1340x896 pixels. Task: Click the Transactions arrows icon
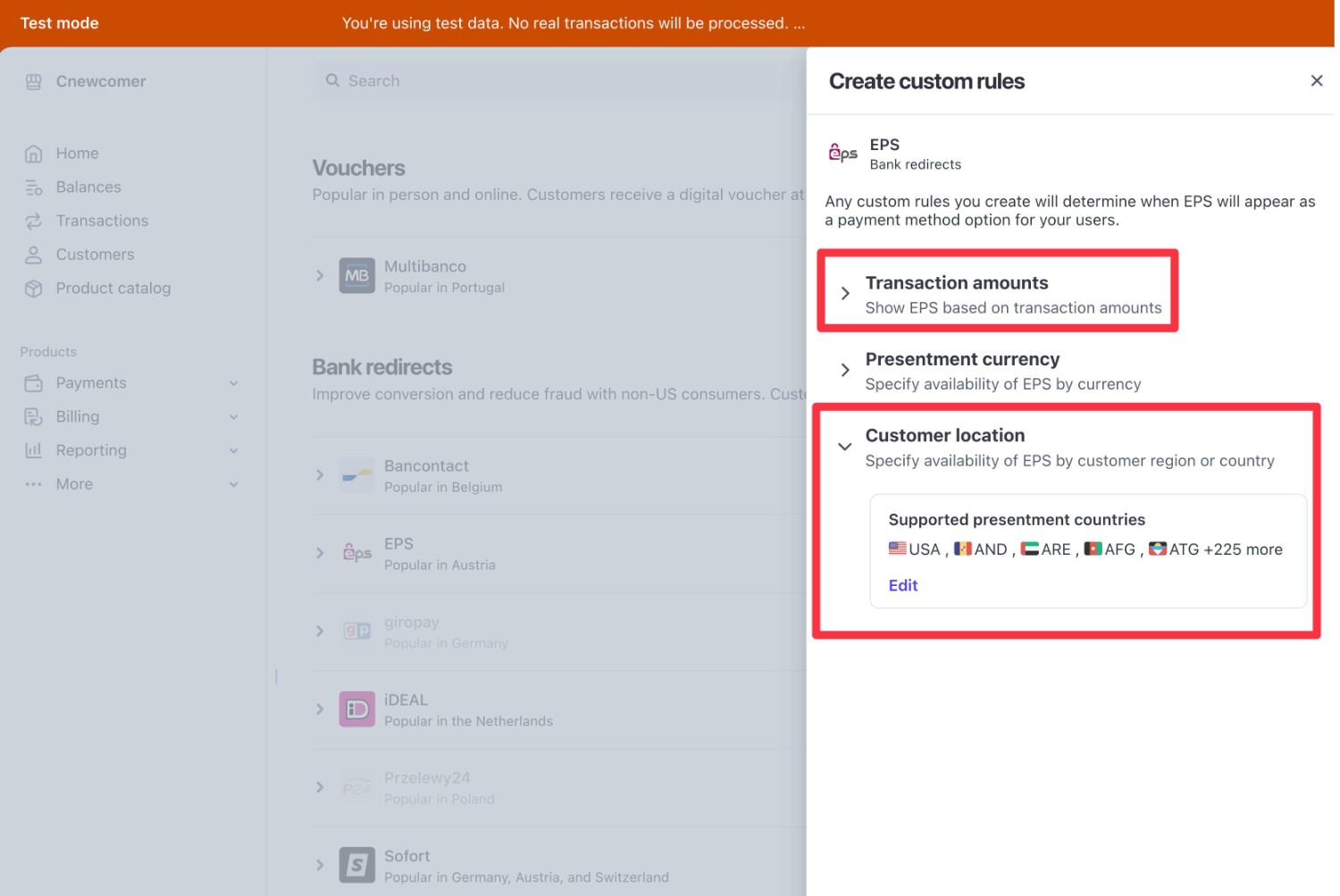point(34,221)
